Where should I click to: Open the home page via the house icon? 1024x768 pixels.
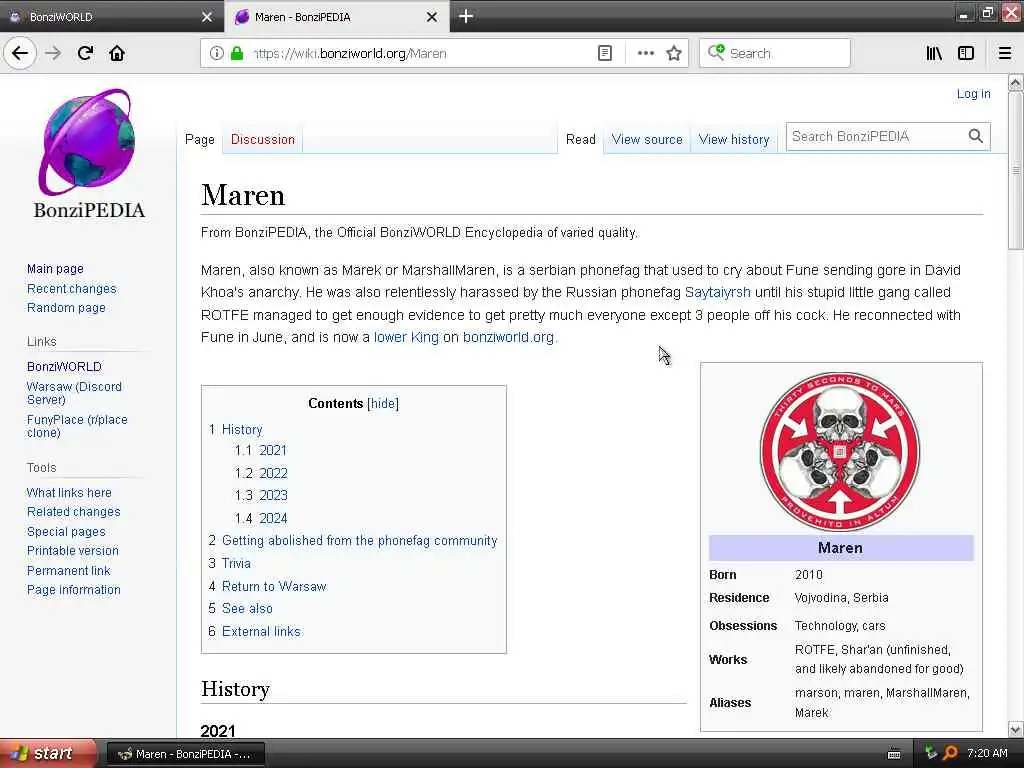pos(117,53)
